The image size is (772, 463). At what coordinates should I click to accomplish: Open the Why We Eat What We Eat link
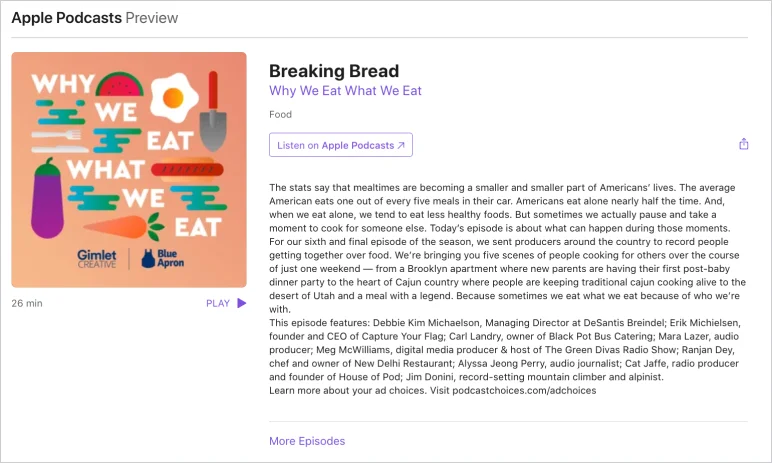coord(345,91)
